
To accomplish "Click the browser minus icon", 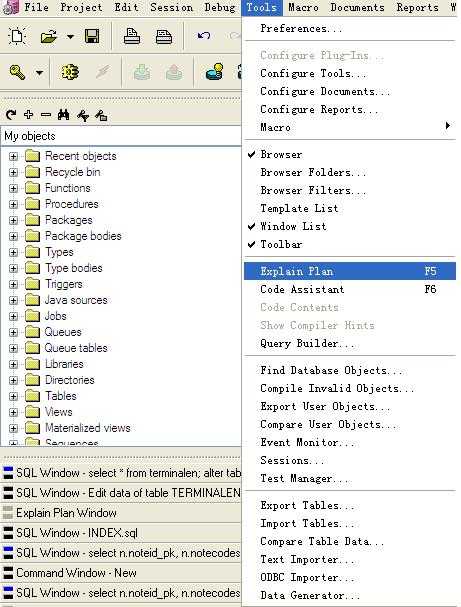I will [46, 115].
